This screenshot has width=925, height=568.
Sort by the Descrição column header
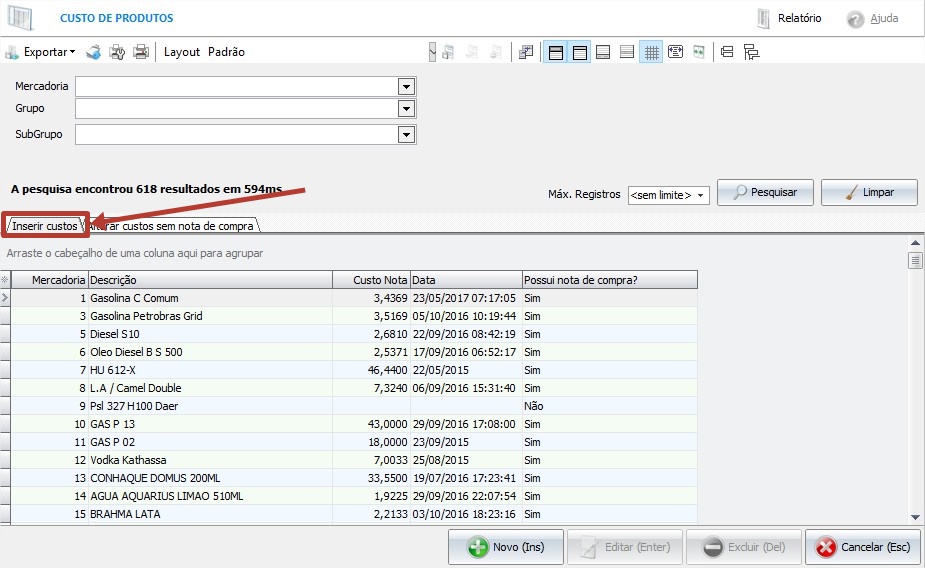tap(210, 280)
